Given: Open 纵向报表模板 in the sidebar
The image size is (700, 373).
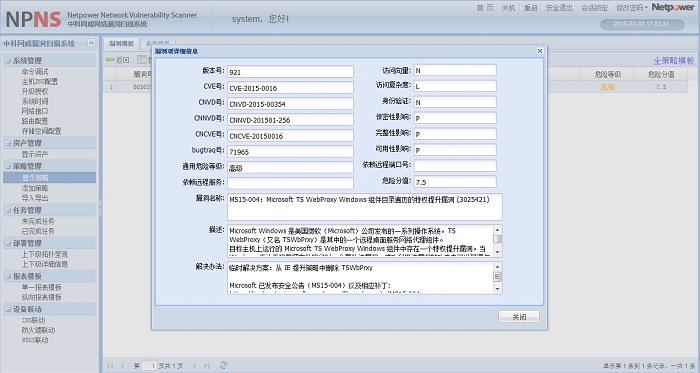Looking at the screenshot, I should coord(42,297).
